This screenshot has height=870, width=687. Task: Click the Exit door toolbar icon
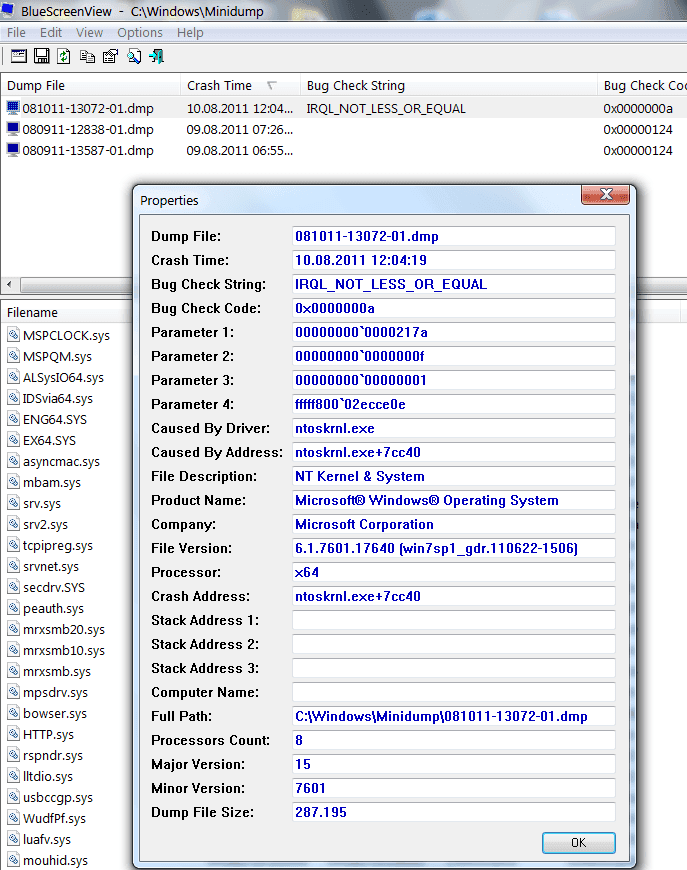click(x=156, y=56)
